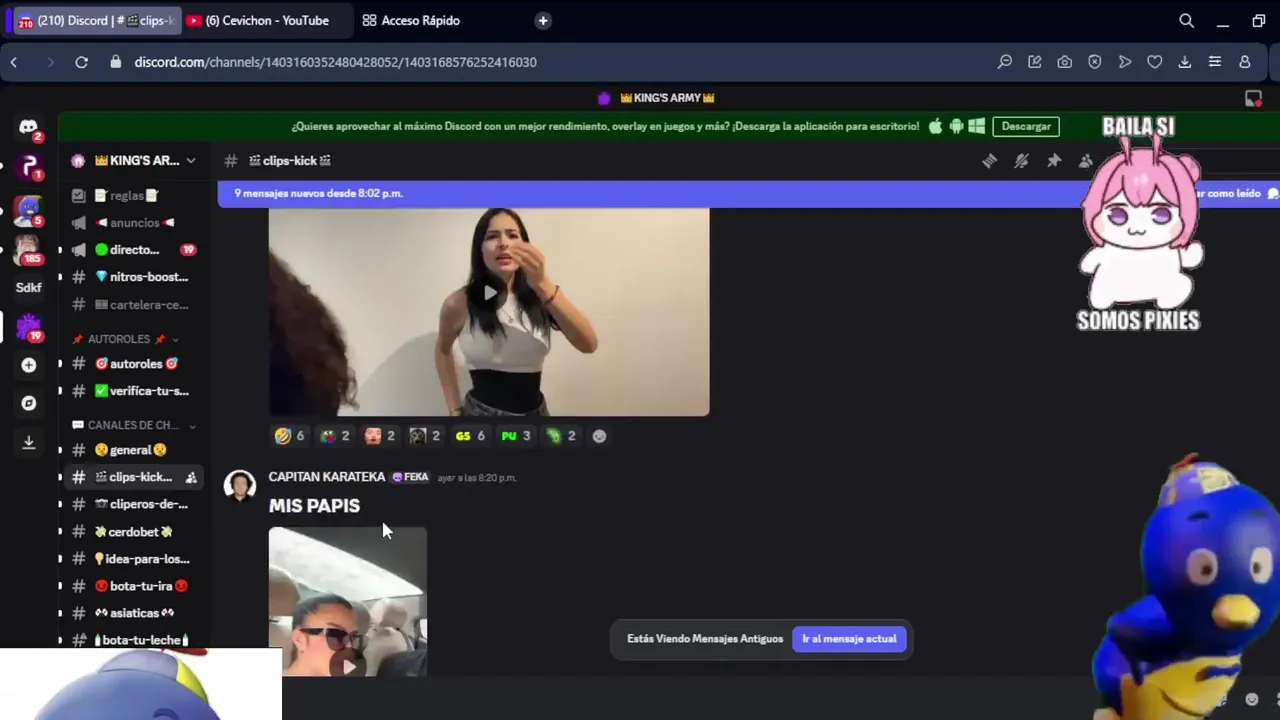The height and width of the screenshot is (720, 1280).
Task: Open the server with 185 notifications
Action: 28,249
